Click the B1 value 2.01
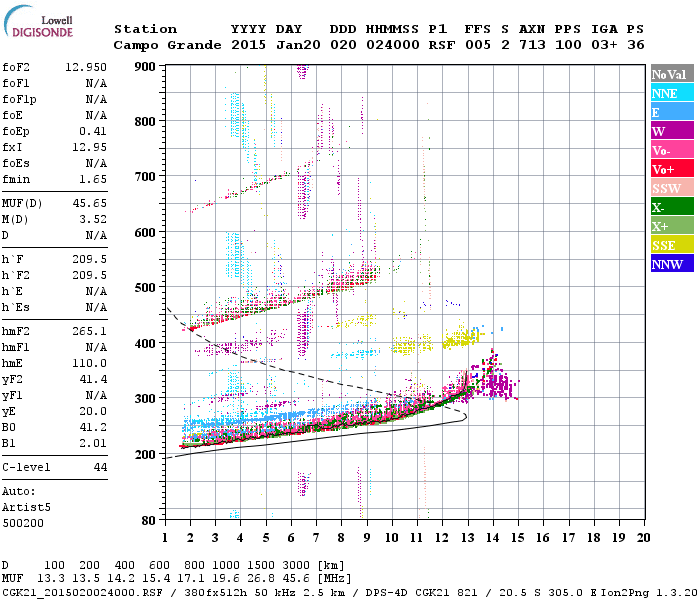Screen dimensions: 700x600 tap(93, 444)
